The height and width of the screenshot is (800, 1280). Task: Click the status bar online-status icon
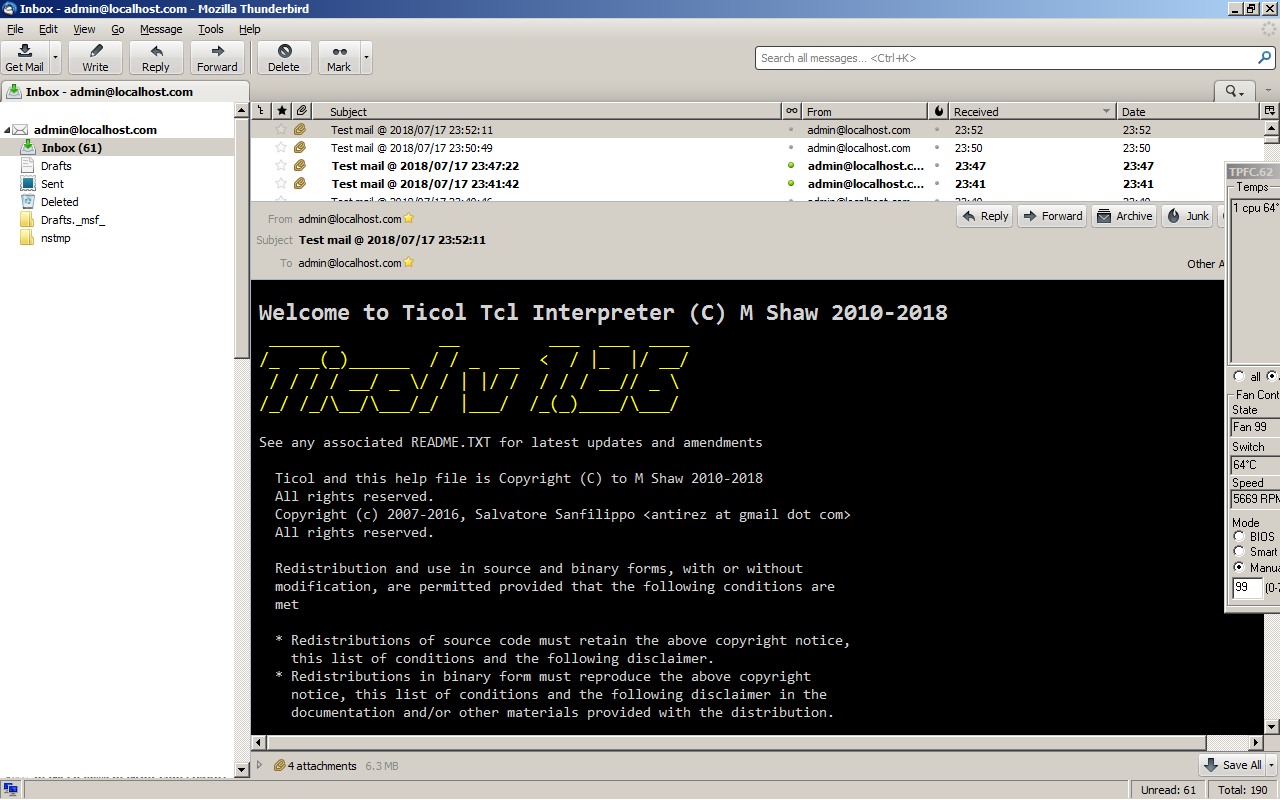point(11,790)
